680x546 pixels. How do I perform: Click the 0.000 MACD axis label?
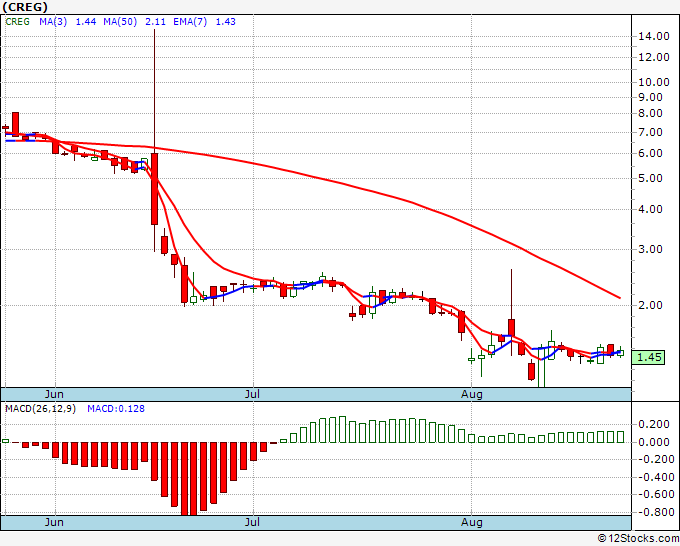(654, 442)
